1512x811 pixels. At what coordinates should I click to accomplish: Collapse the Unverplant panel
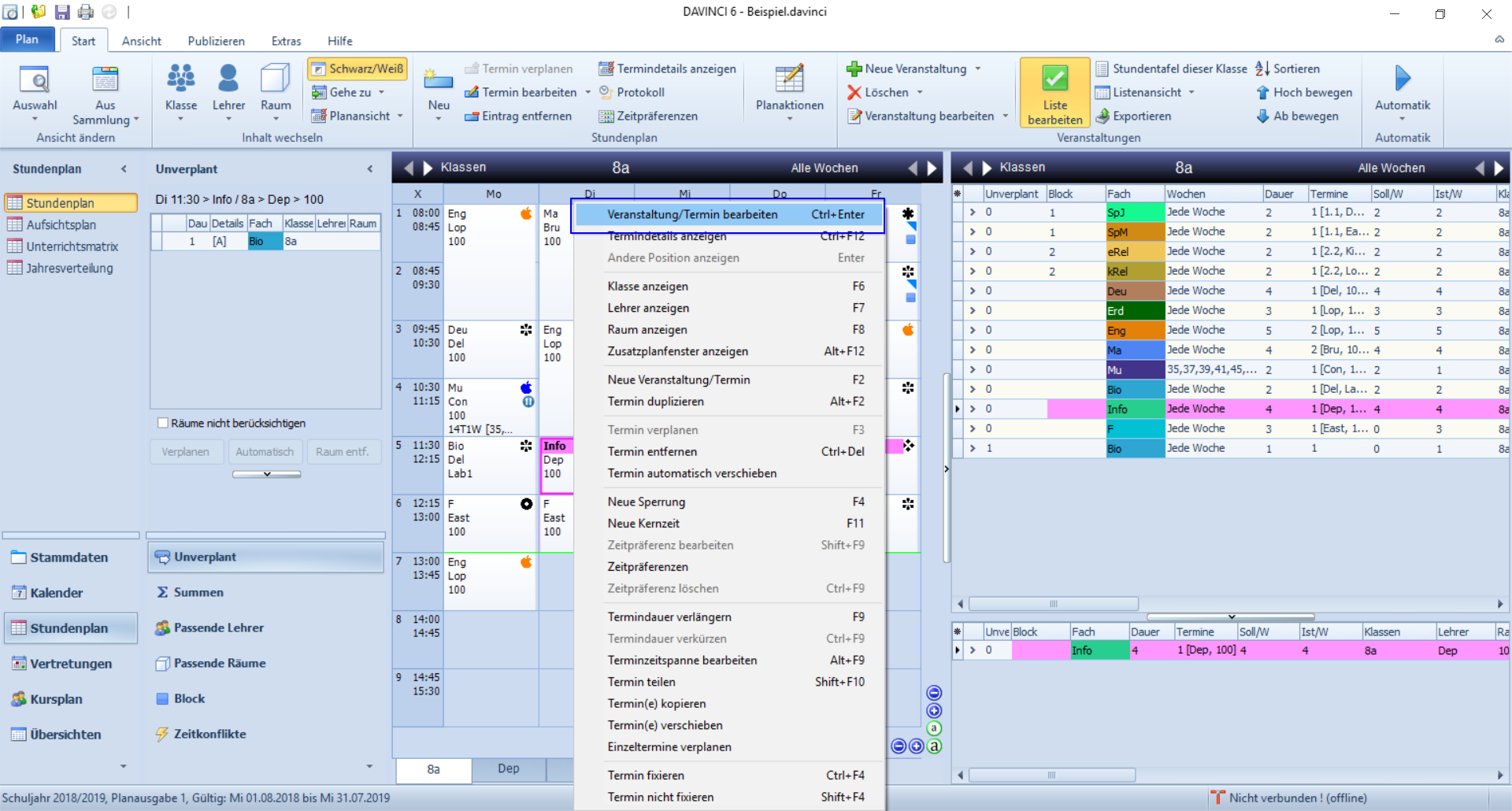[x=370, y=168]
